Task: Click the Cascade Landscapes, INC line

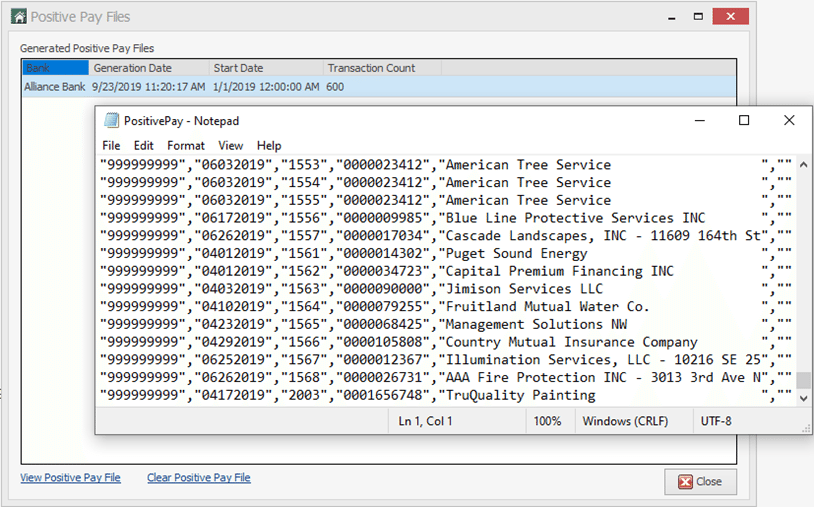Action: click(x=446, y=236)
